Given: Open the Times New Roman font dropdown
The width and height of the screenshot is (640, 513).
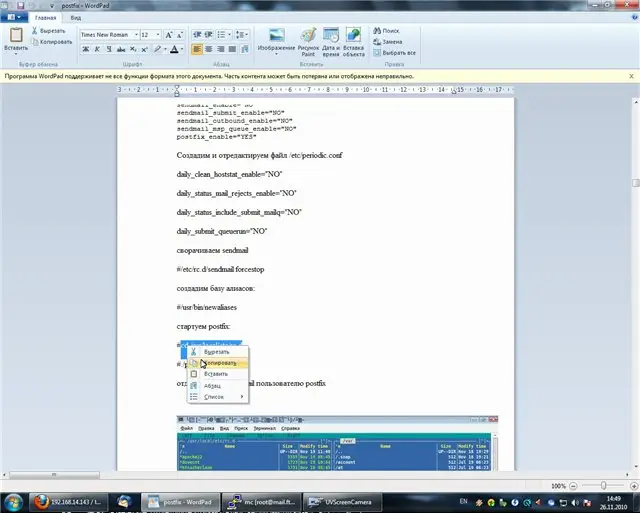Looking at the screenshot, I should point(136,35).
